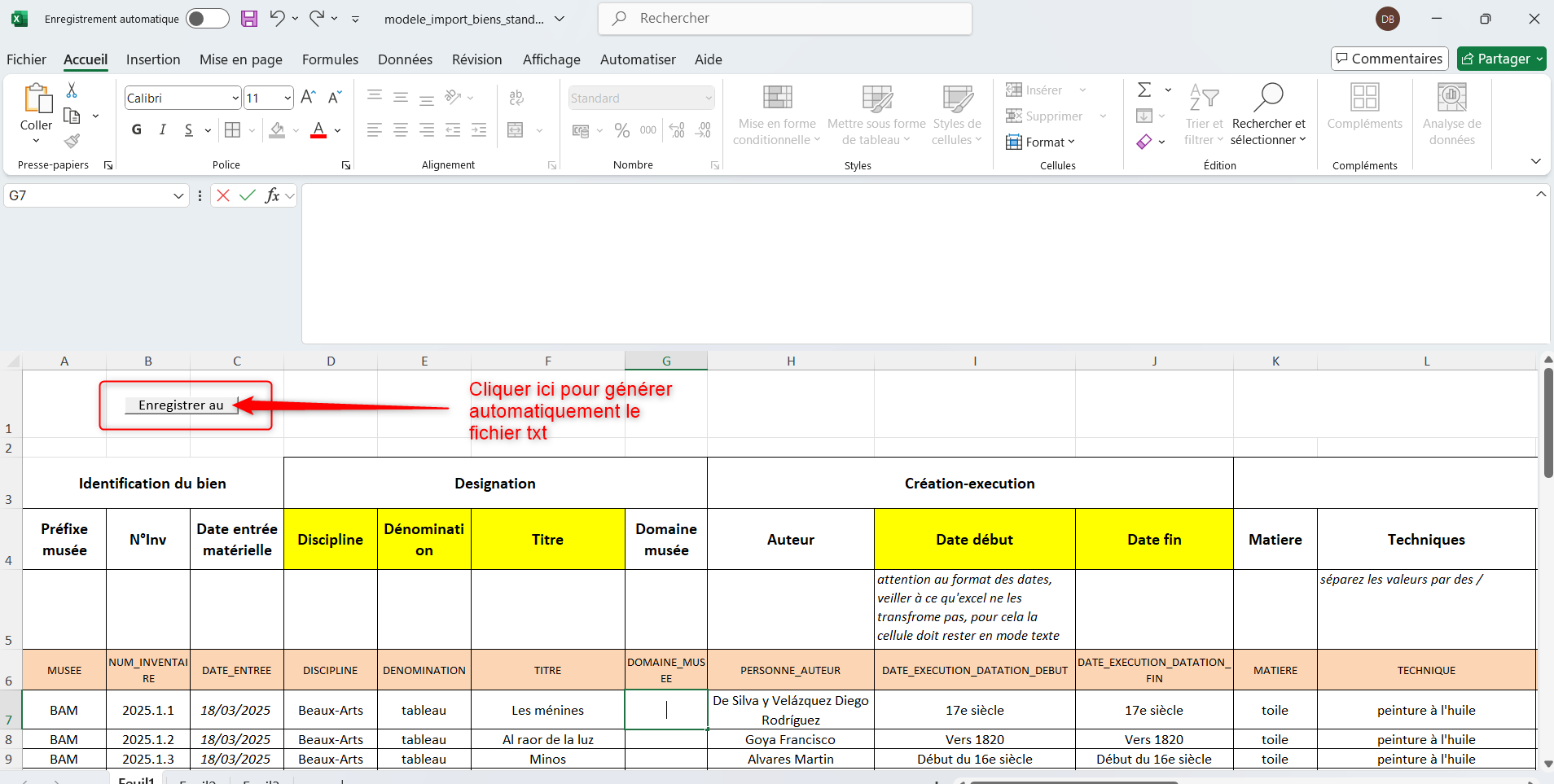Click the Save icon in title bar
The height and width of the screenshot is (784, 1554).
click(x=249, y=19)
